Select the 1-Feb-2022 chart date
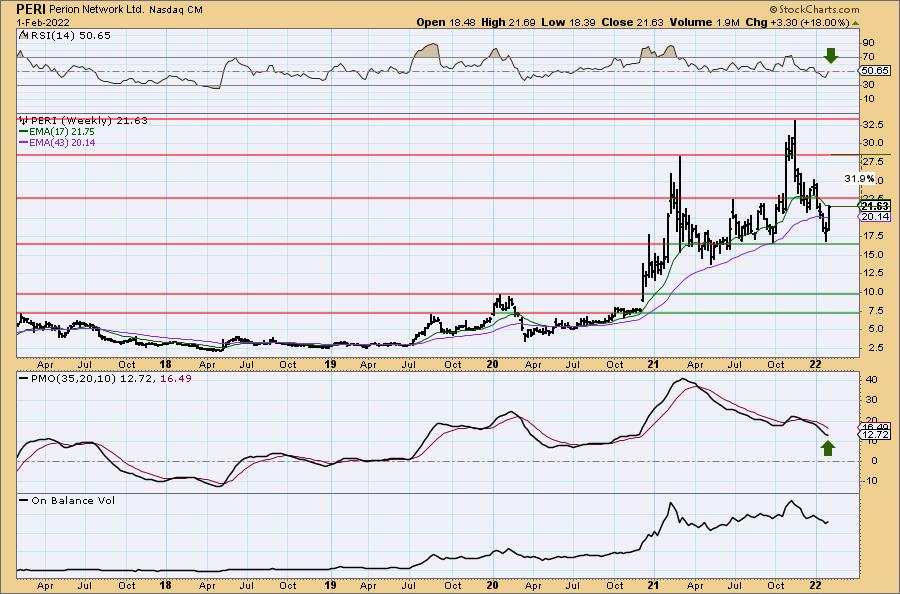The width and height of the screenshot is (900, 594). coord(43,22)
